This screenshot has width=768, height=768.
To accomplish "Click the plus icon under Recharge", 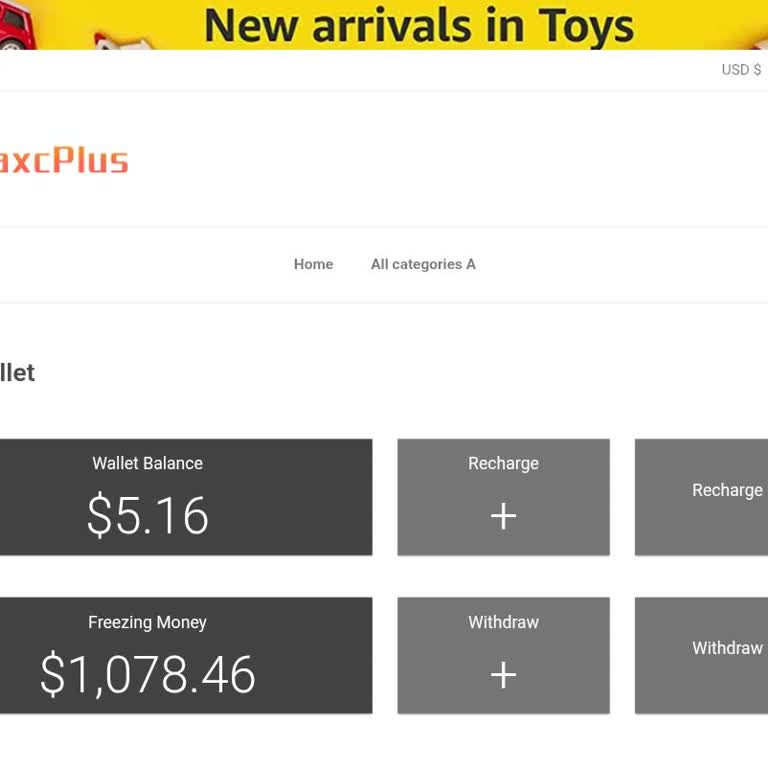I will coord(503,516).
